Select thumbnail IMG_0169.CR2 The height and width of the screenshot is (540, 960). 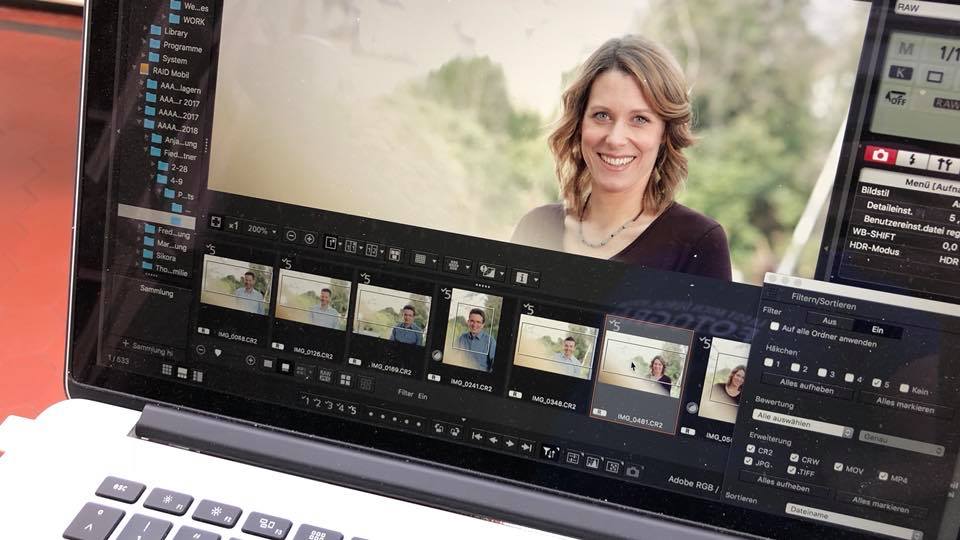pos(392,315)
